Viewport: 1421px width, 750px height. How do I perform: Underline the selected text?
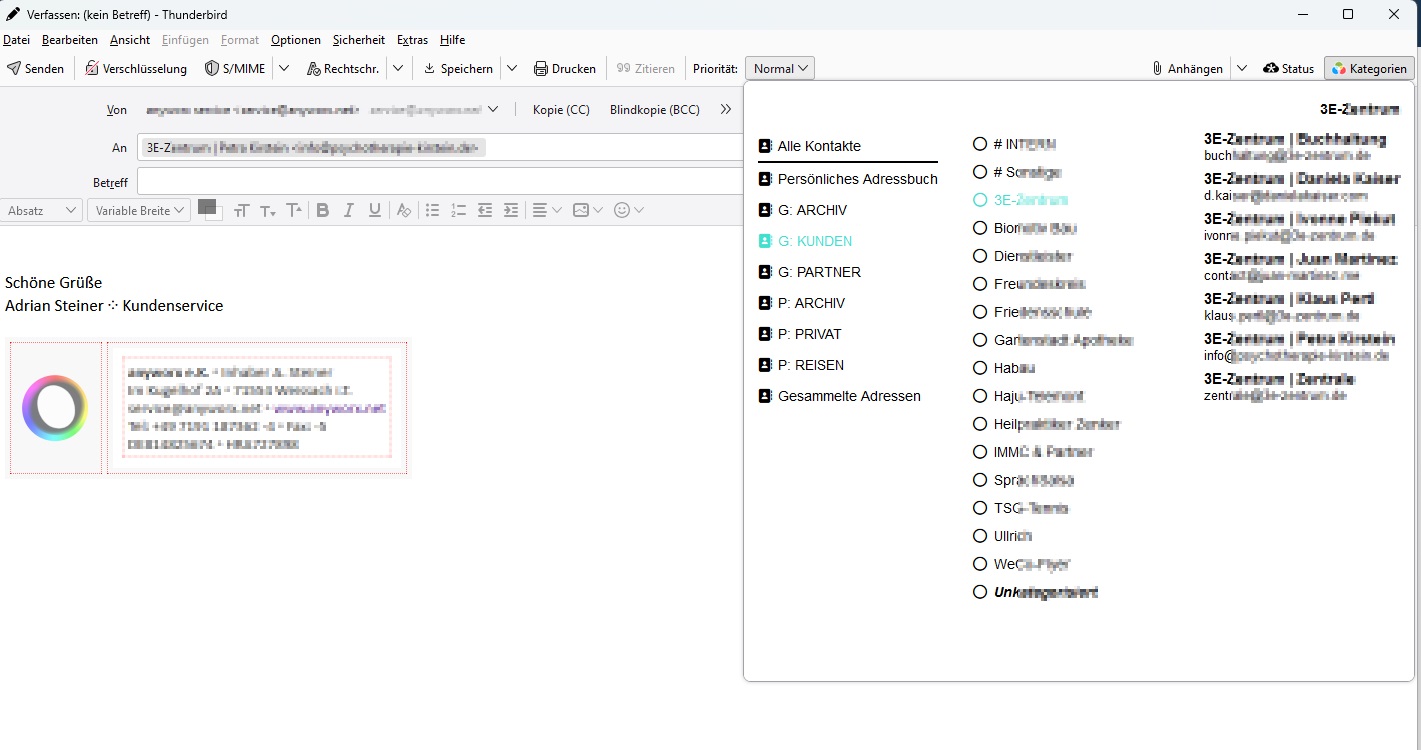pyautogui.click(x=375, y=210)
